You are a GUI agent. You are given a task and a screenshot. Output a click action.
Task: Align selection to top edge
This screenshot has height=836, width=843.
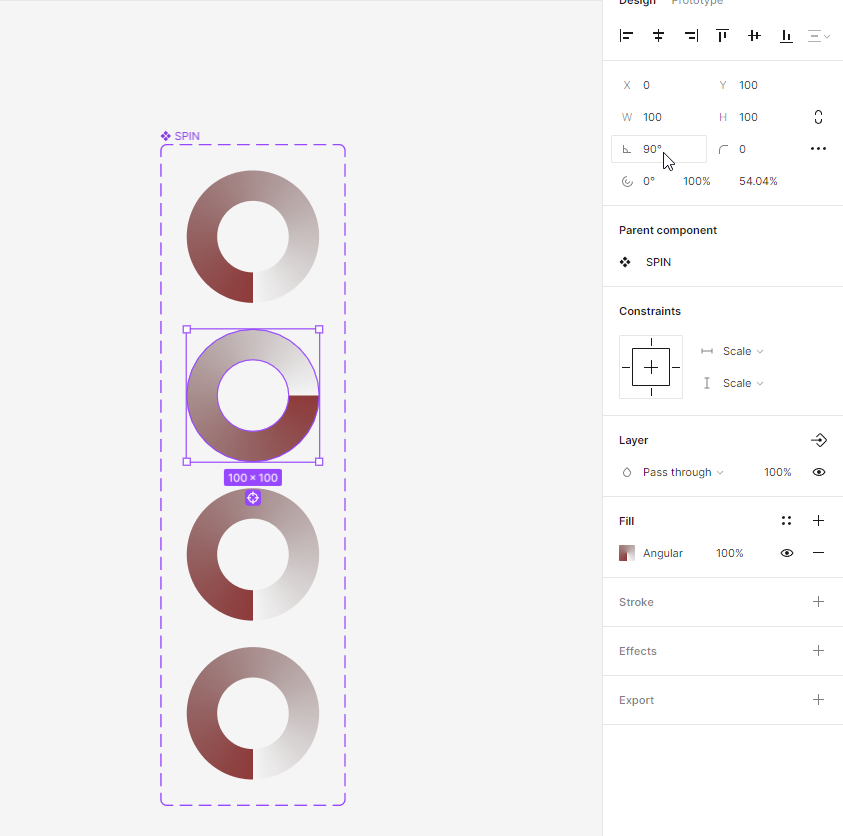[x=723, y=36]
